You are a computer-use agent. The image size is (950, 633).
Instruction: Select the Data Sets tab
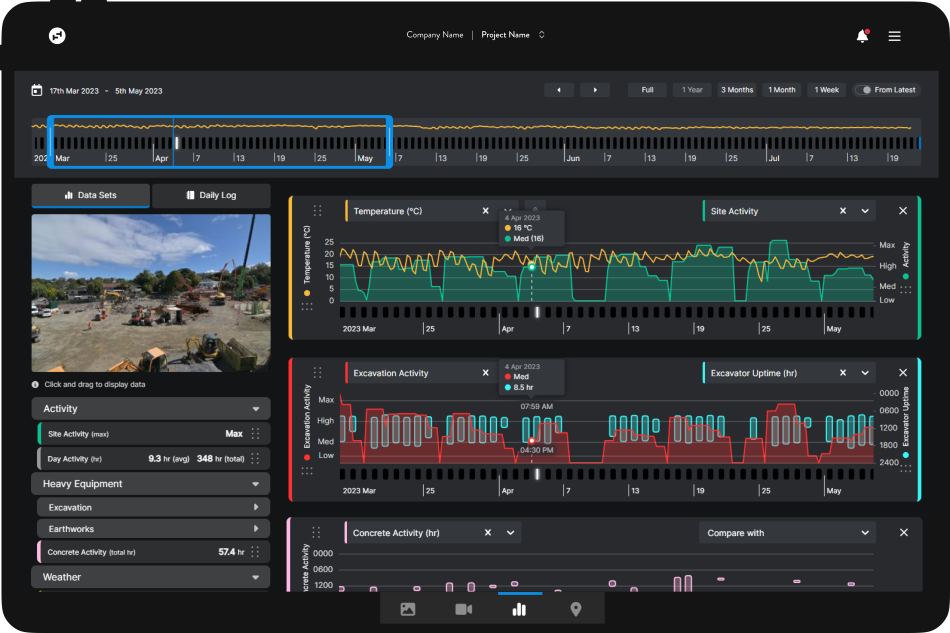[x=90, y=195]
